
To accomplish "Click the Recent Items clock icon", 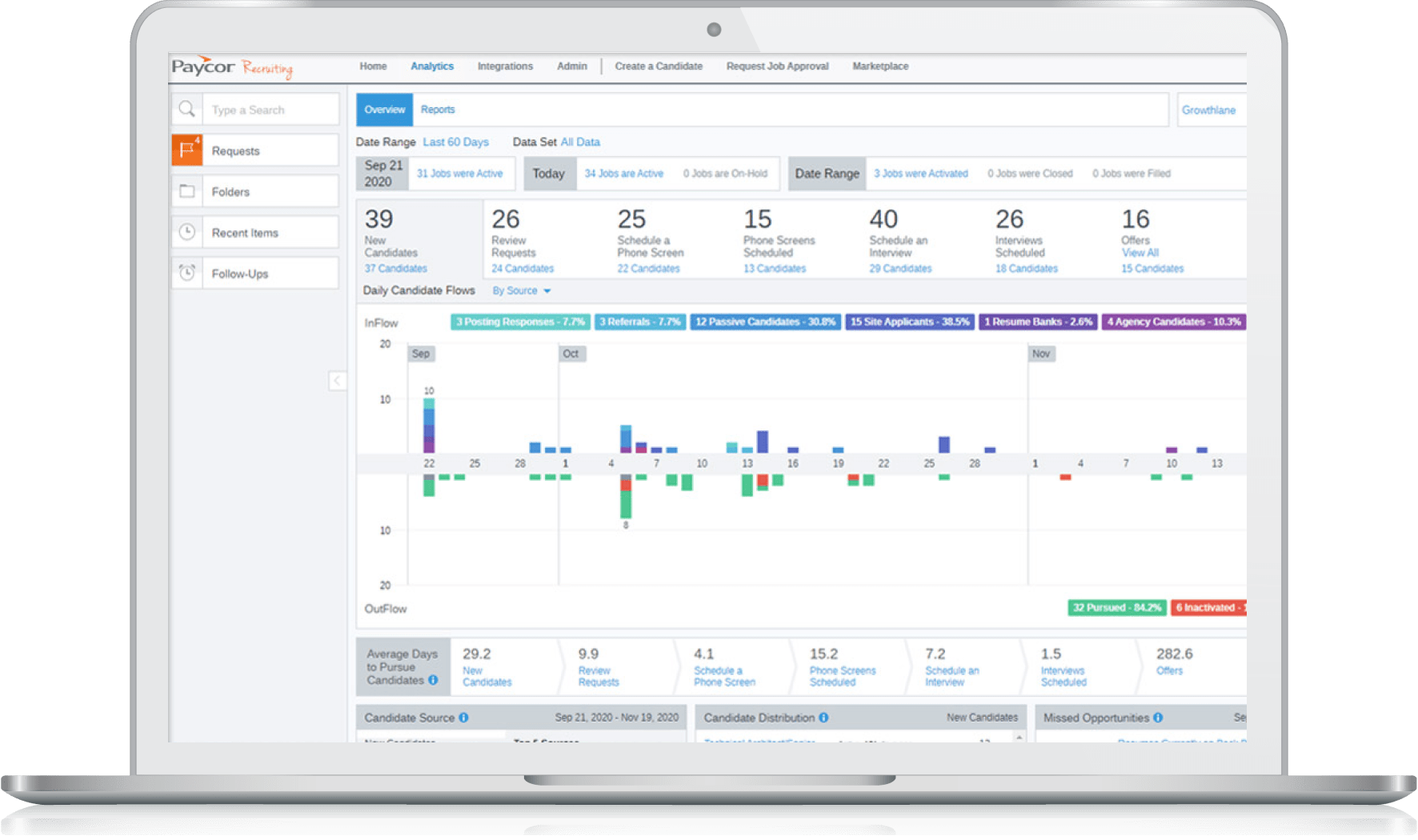I will coord(186,232).
